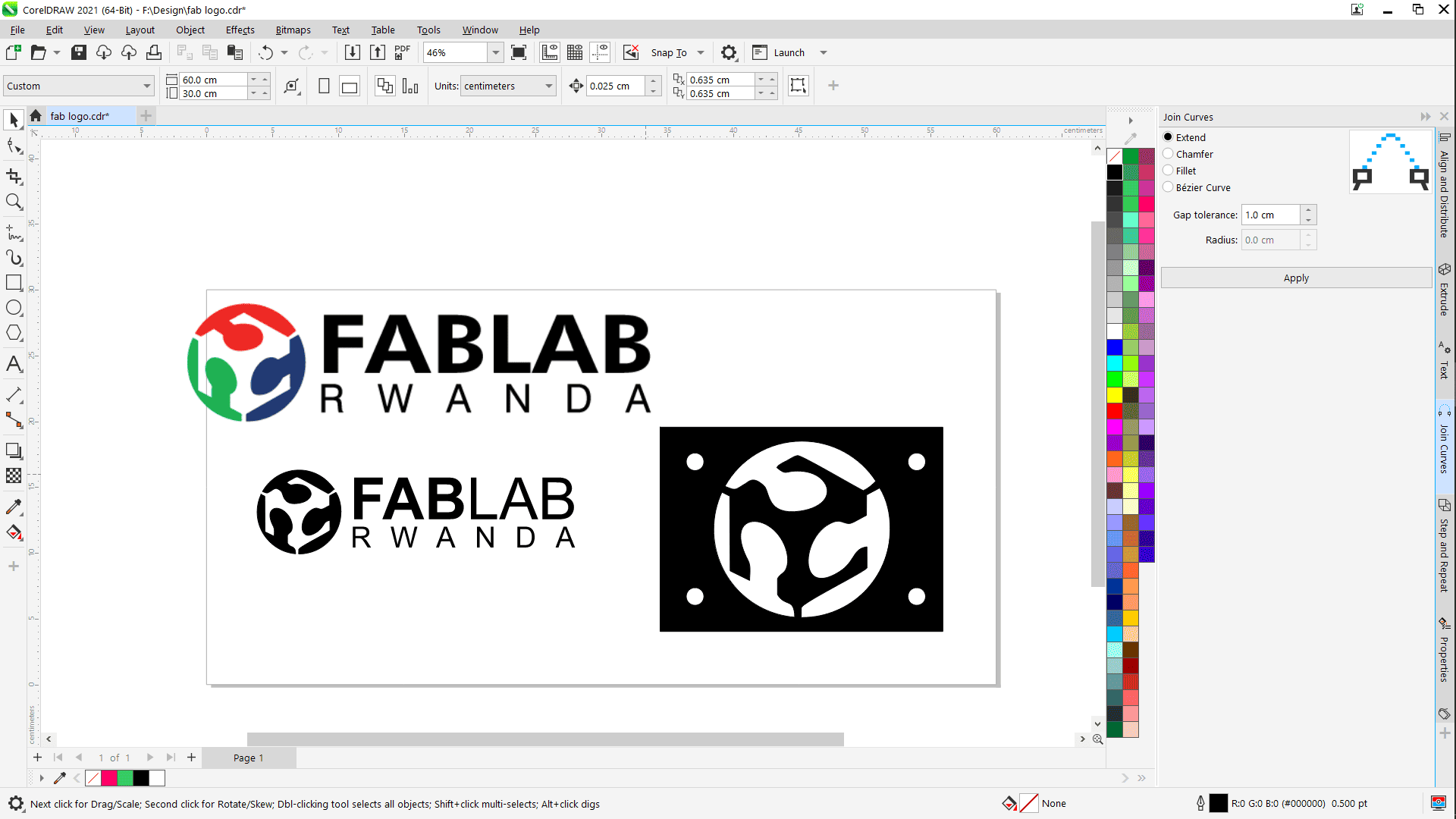Pick the black swatch in document palette
The width and height of the screenshot is (1456, 819).
pyautogui.click(x=141, y=778)
